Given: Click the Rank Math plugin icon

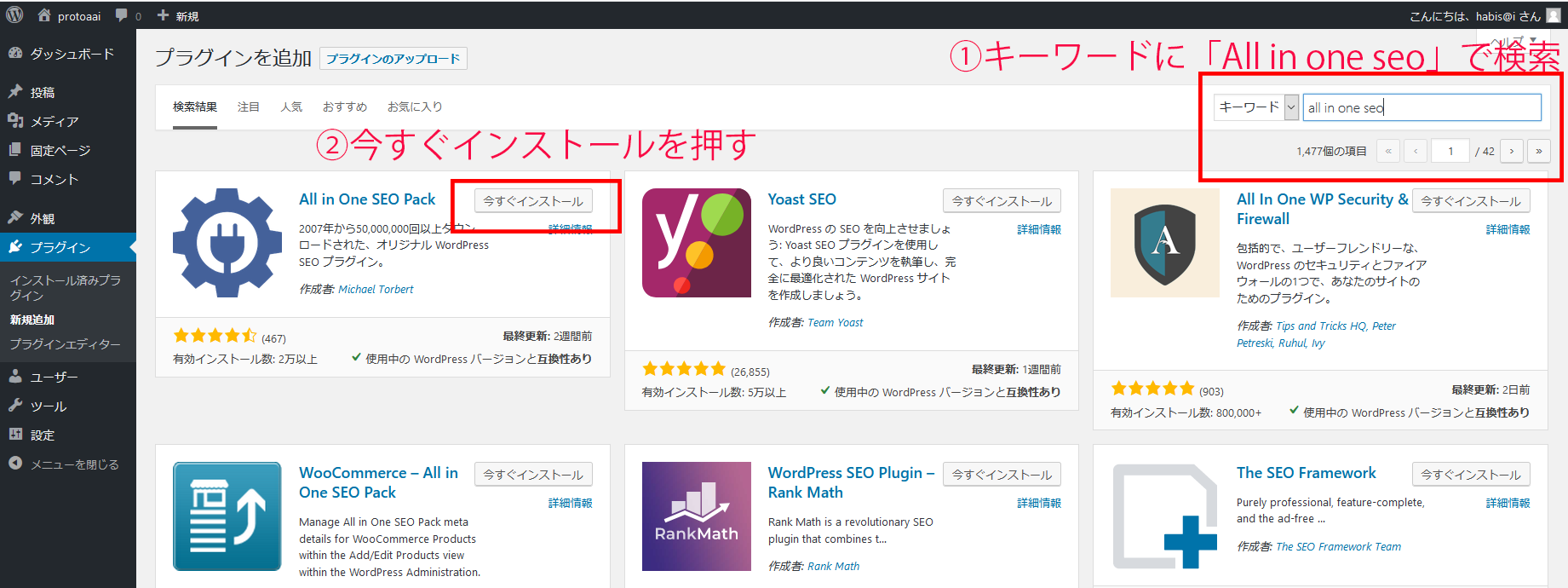Looking at the screenshot, I should tap(696, 516).
